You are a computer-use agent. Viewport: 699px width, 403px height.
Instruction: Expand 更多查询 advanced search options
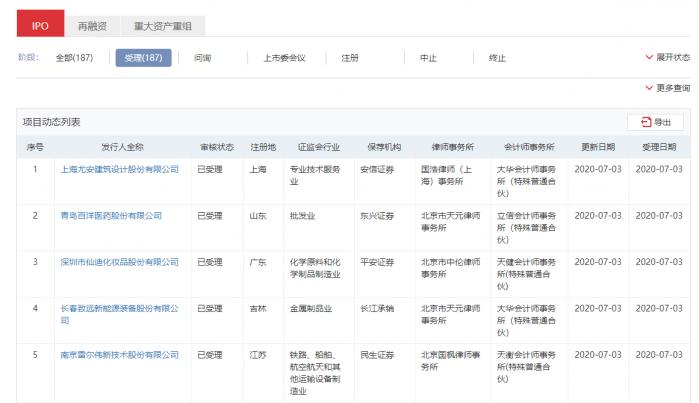coord(667,88)
